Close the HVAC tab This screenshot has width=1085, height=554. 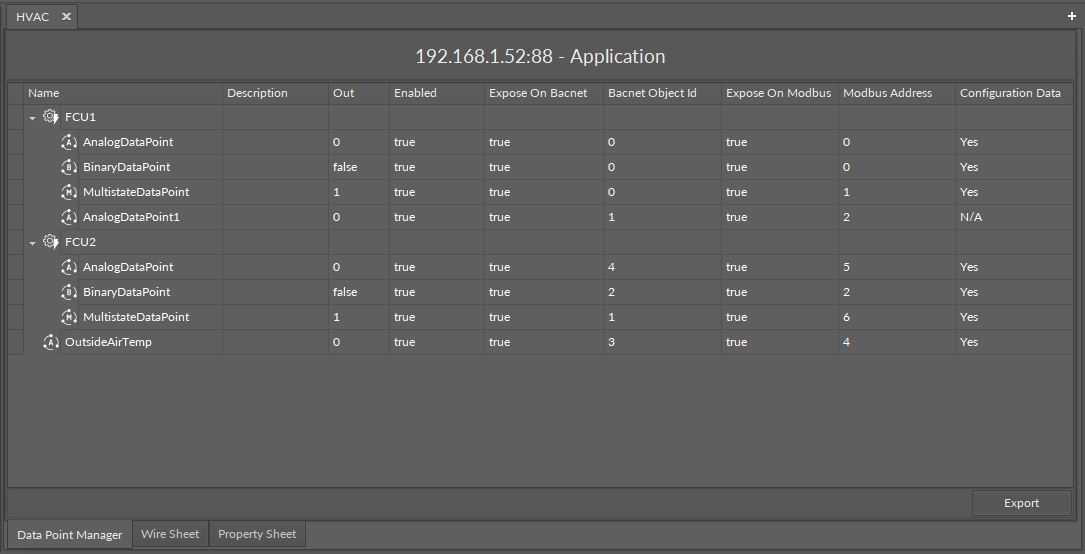point(66,17)
